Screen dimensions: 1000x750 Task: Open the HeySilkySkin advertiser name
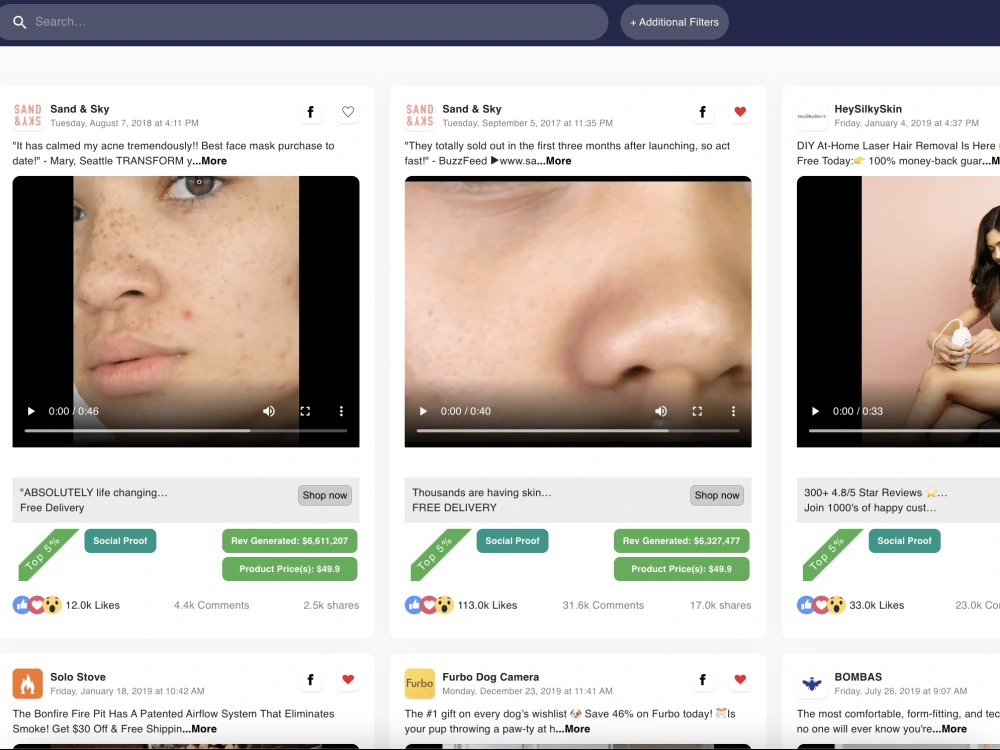(x=868, y=109)
